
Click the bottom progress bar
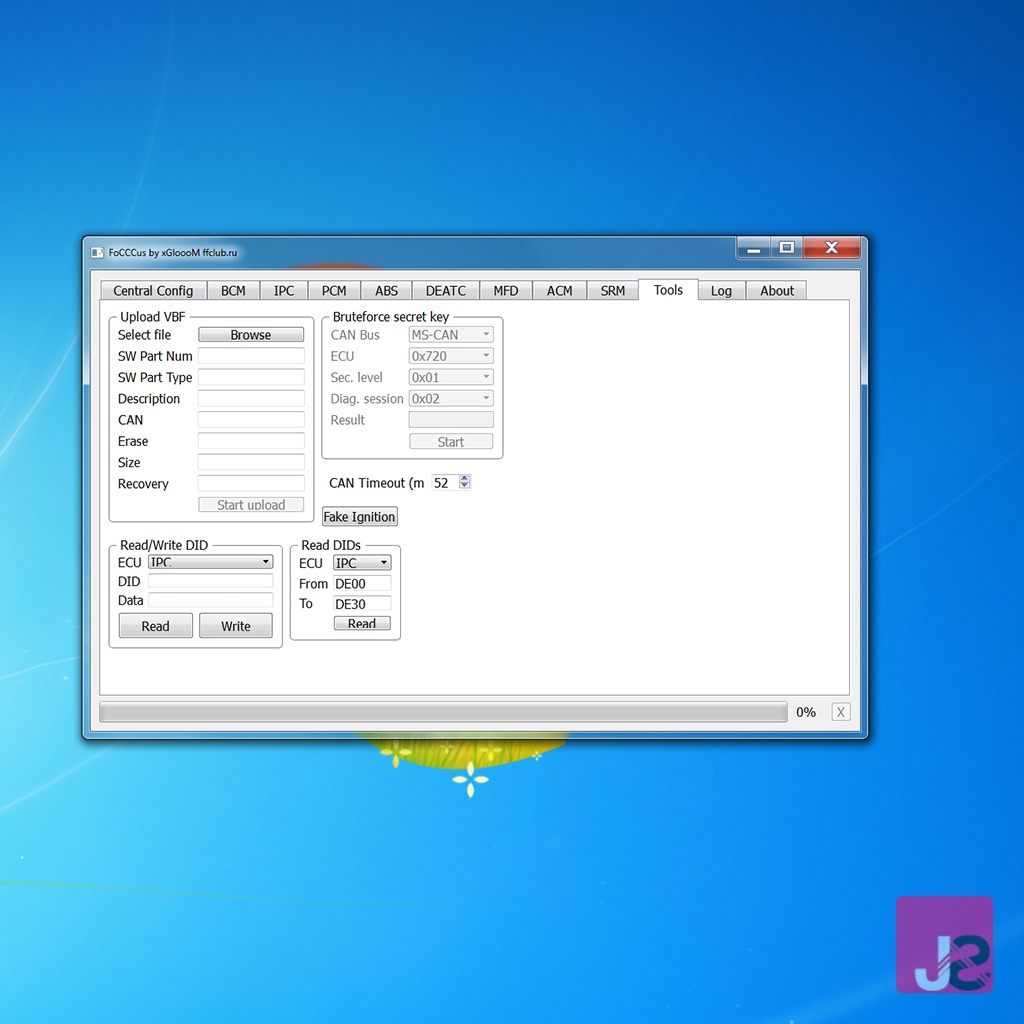[x=443, y=712]
